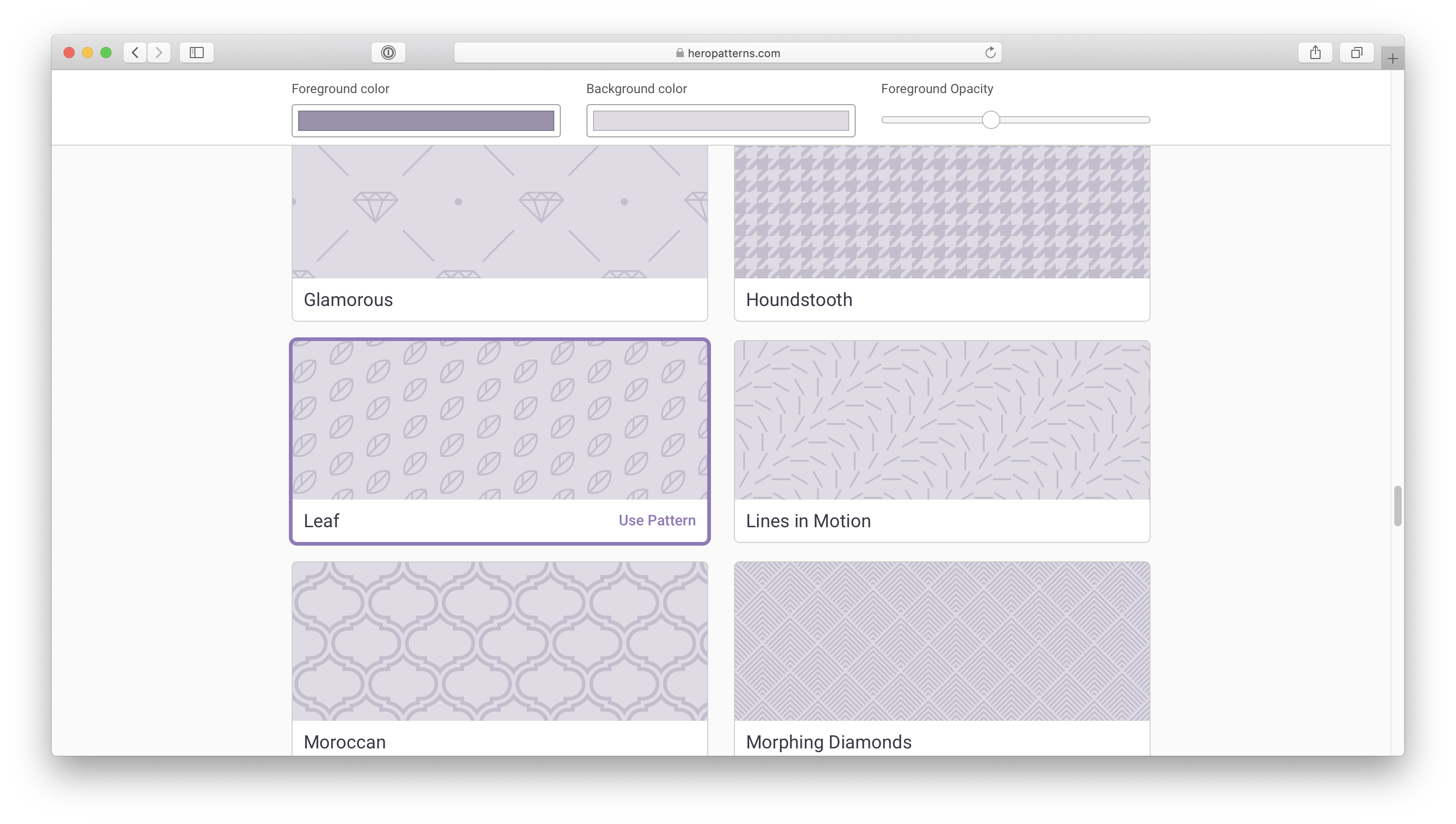Click the Morphing Diamonds title
The height and width of the screenshot is (824, 1456).
click(829, 742)
